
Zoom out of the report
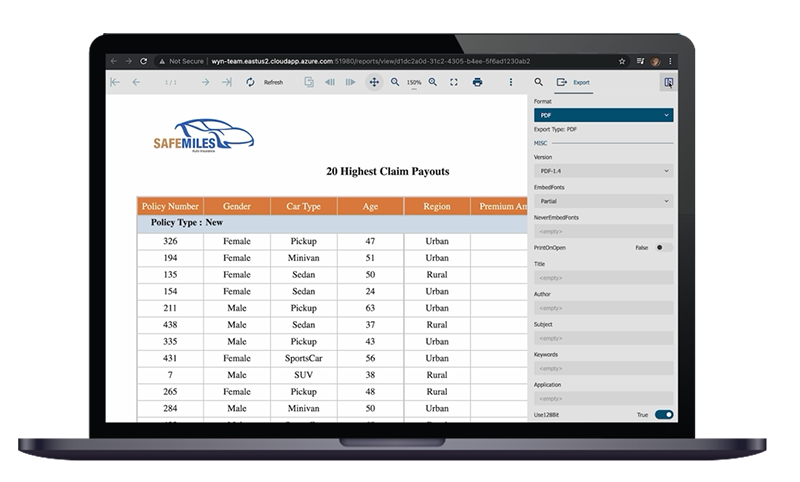pyautogui.click(x=395, y=82)
